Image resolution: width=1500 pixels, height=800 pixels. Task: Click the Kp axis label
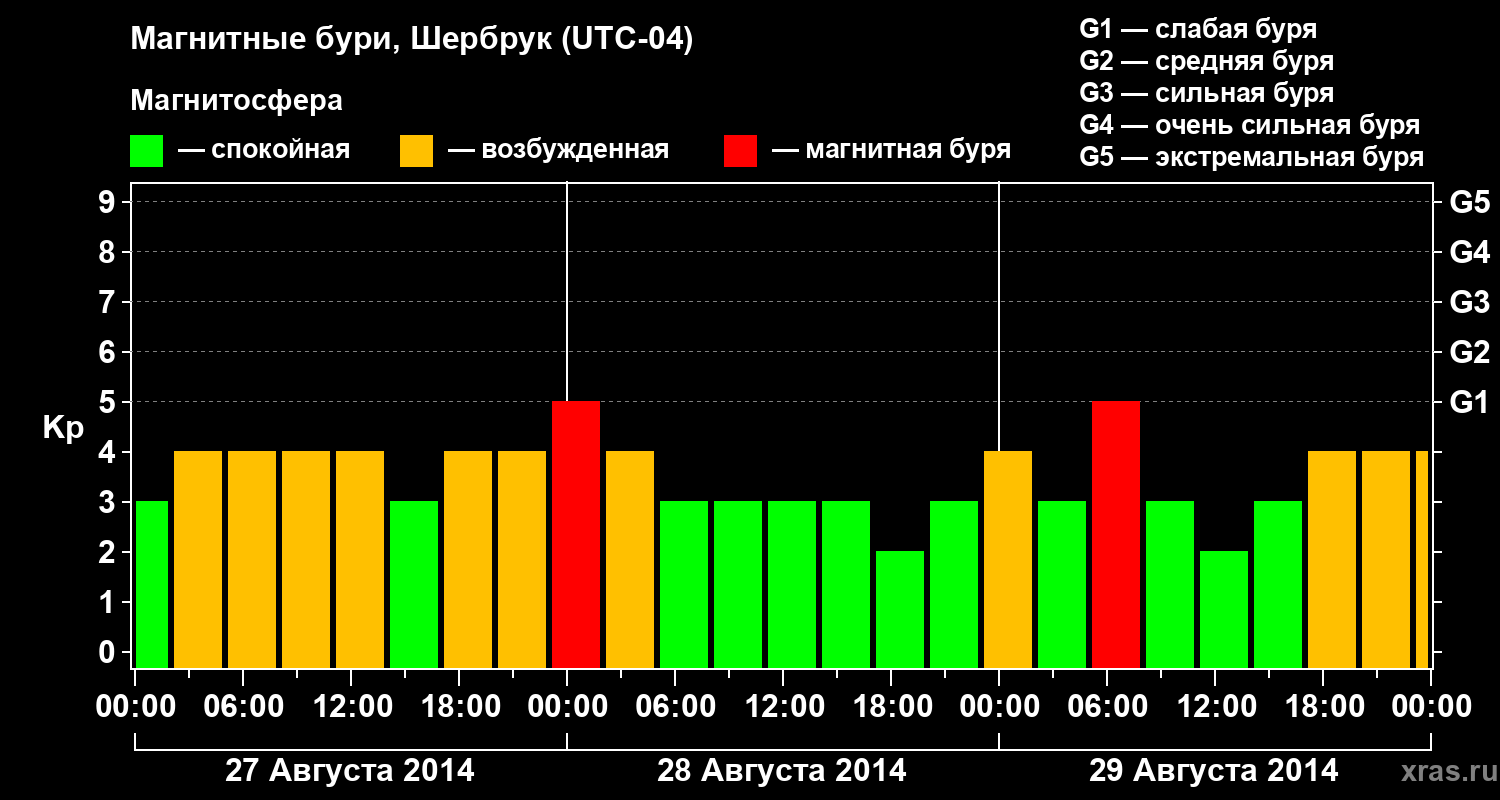click(x=63, y=429)
